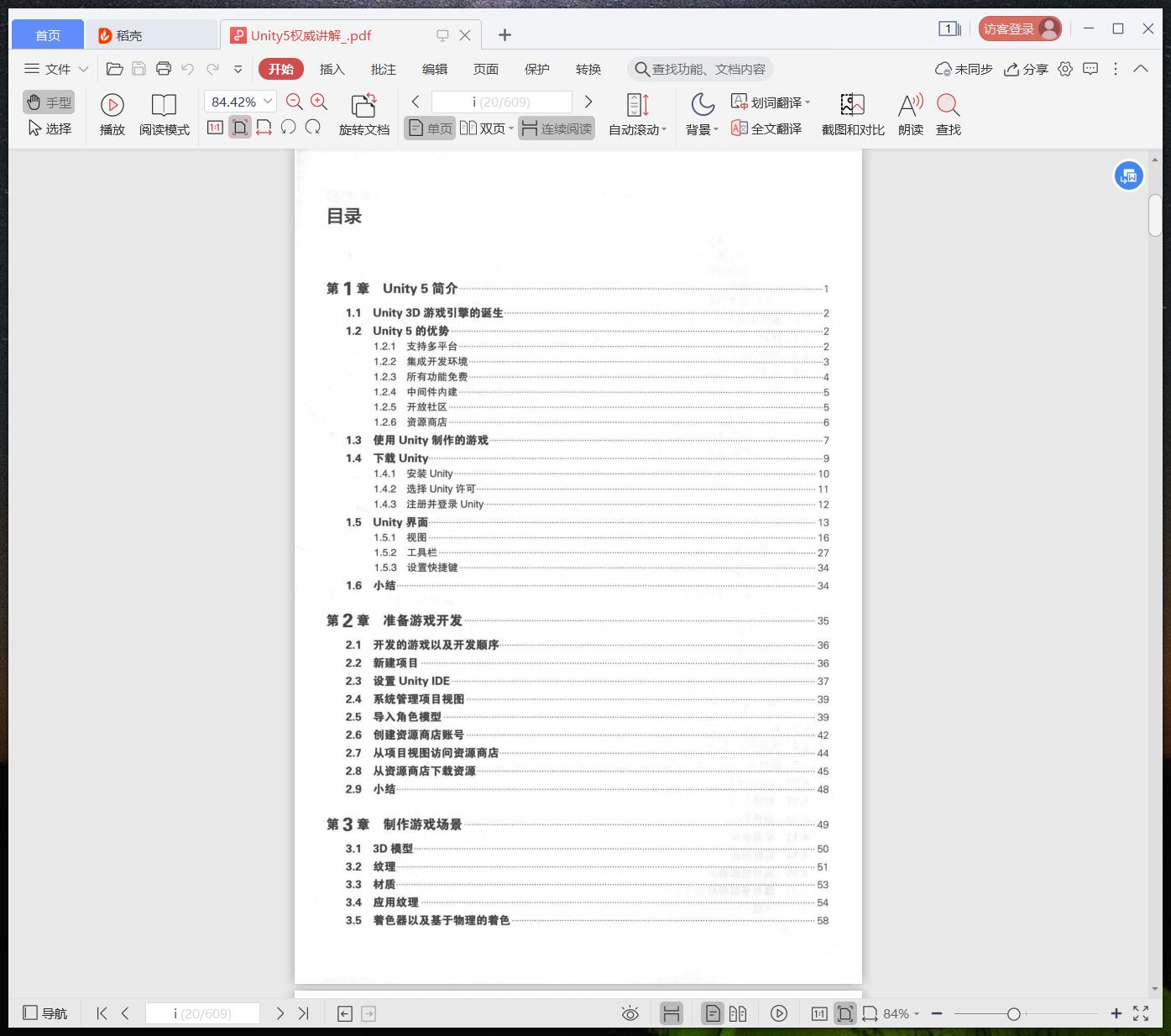Open the feedback chat bubble icon

coord(1090,69)
